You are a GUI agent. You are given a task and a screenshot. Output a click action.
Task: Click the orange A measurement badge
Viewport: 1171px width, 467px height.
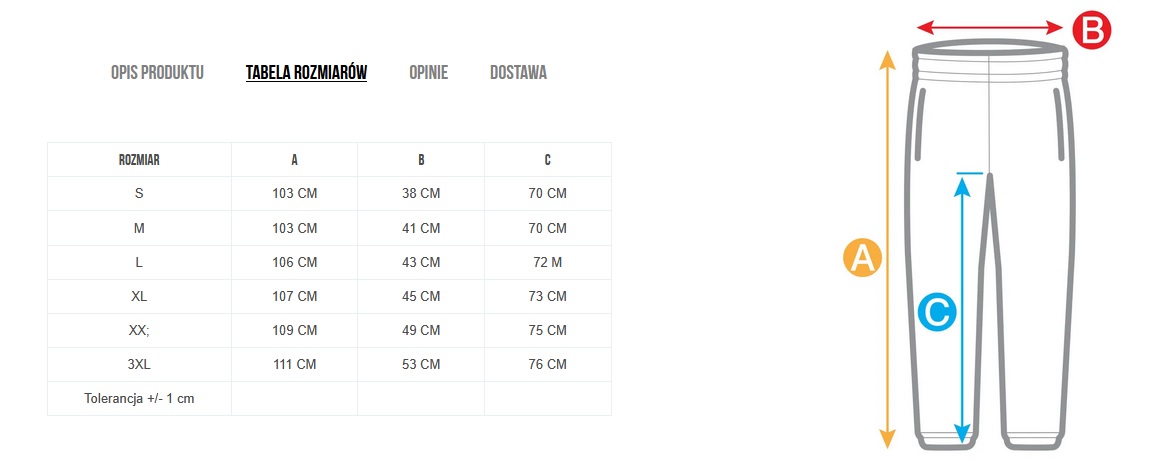pyautogui.click(x=862, y=257)
